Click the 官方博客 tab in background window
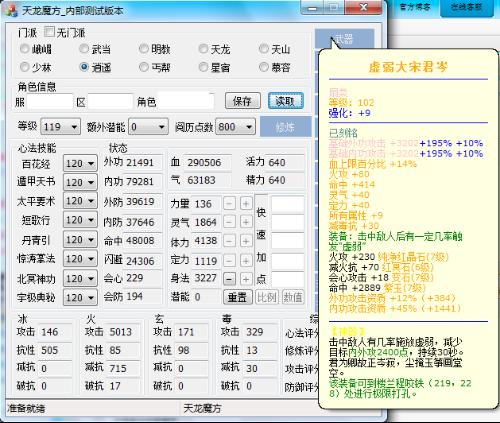This screenshot has height=423, width=500. click(415, 7)
